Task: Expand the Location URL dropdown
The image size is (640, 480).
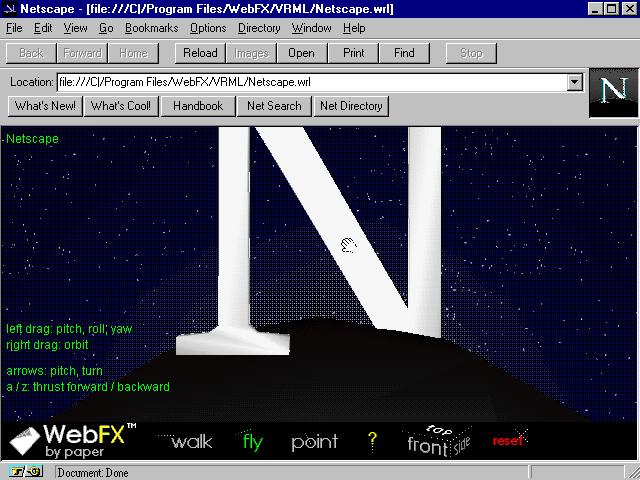Action: point(575,82)
